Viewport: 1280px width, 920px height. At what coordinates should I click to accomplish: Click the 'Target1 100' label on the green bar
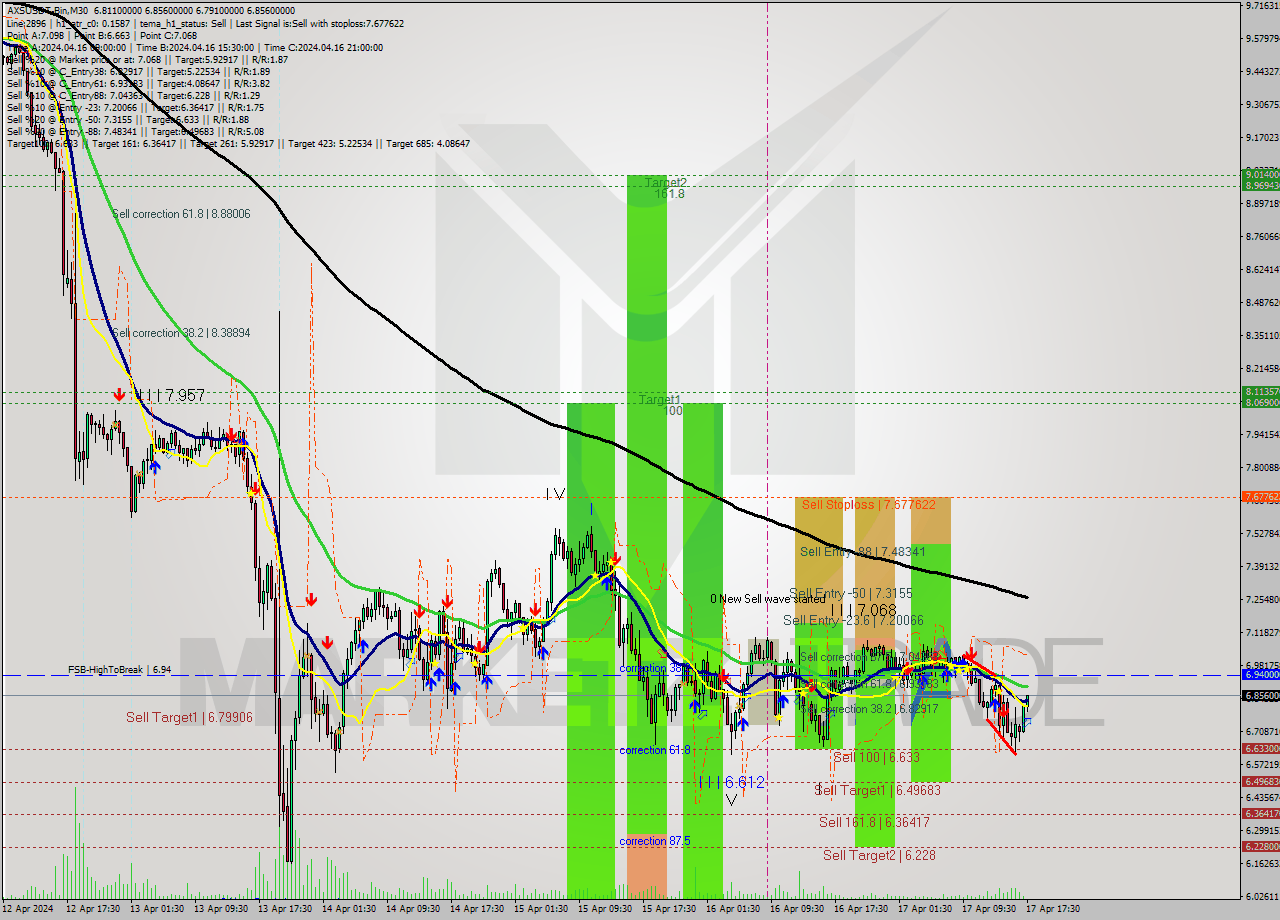tap(660, 405)
